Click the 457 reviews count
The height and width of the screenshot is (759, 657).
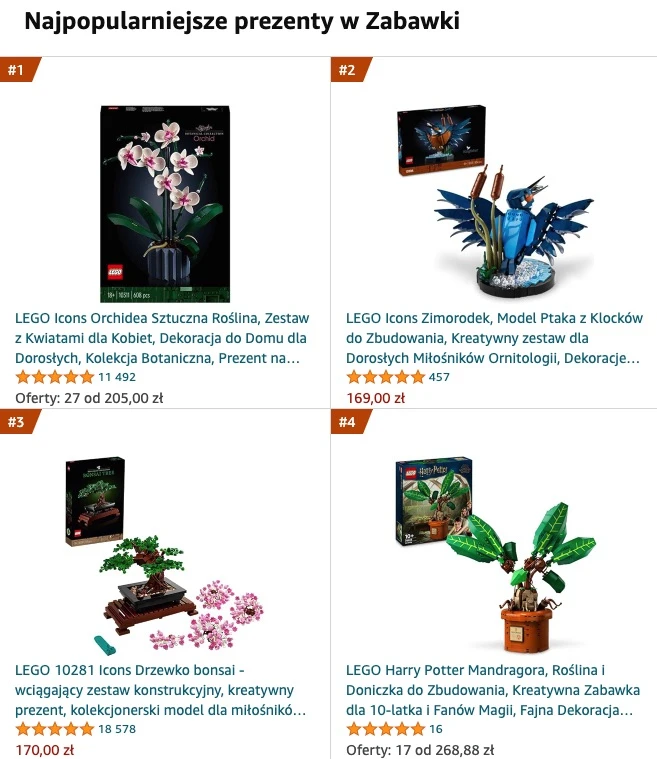[439, 377]
